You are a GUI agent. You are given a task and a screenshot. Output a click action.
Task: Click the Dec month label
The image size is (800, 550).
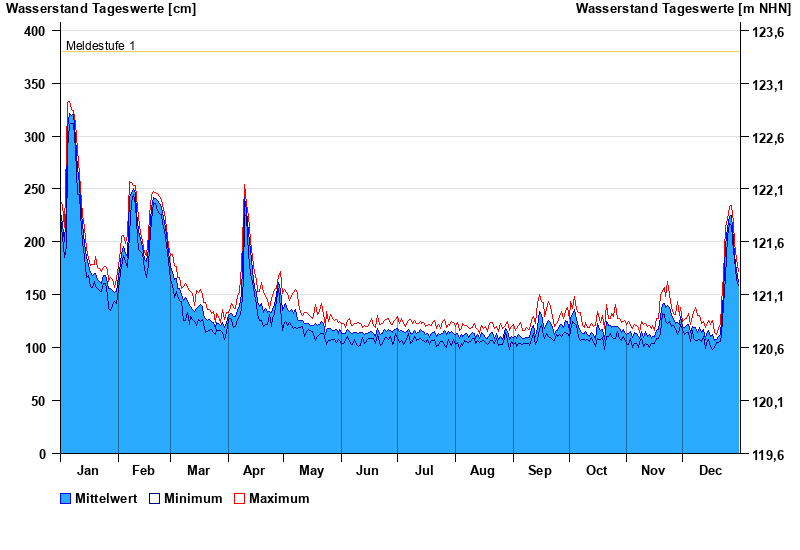(x=710, y=471)
